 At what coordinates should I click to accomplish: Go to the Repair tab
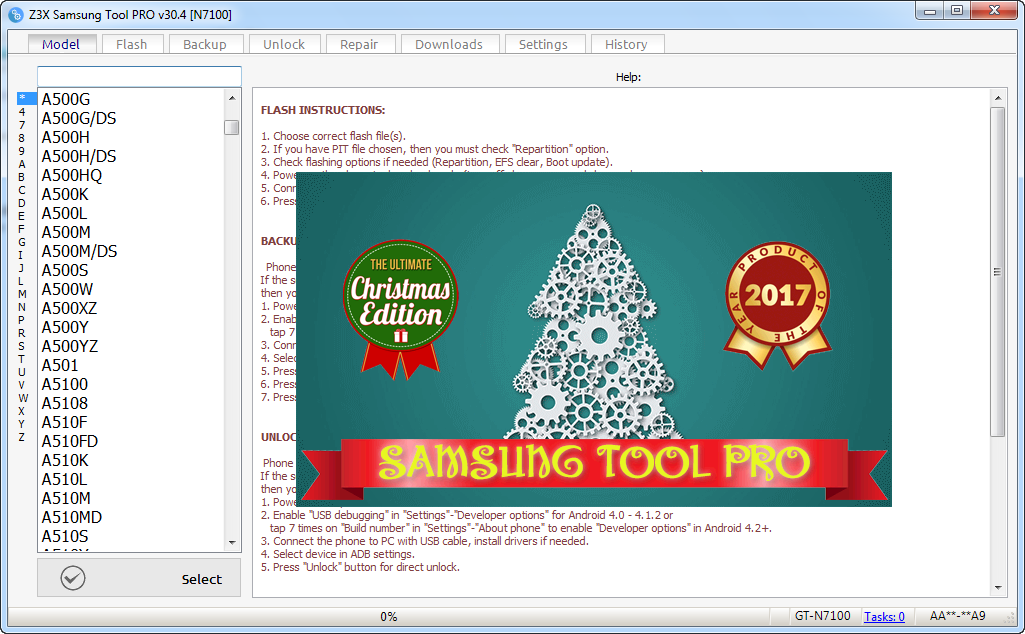pyautogui.click(x=359, y=44)
